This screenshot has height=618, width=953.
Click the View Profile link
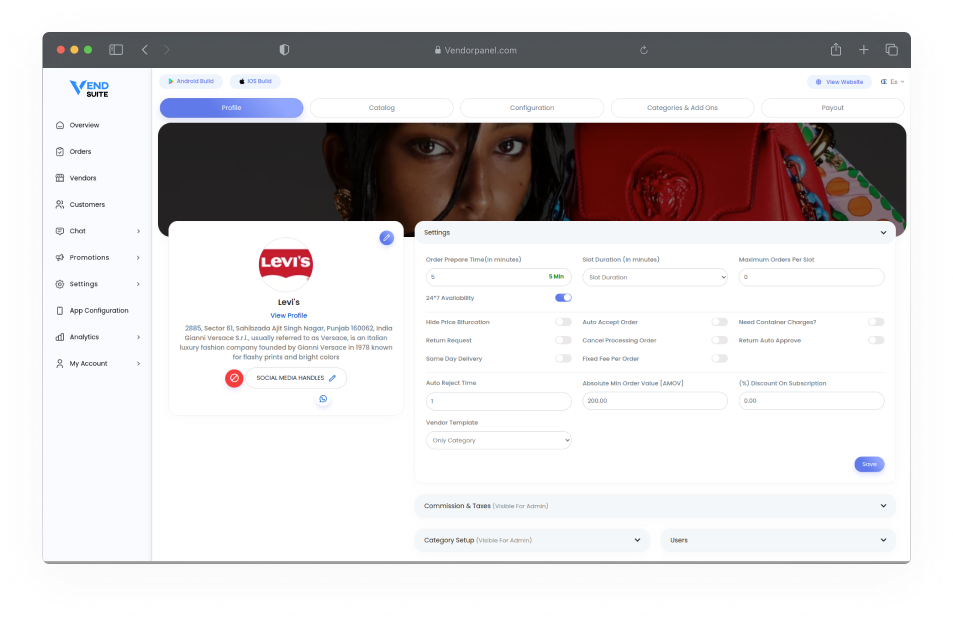pyautogui.click(x=288, y=315)
